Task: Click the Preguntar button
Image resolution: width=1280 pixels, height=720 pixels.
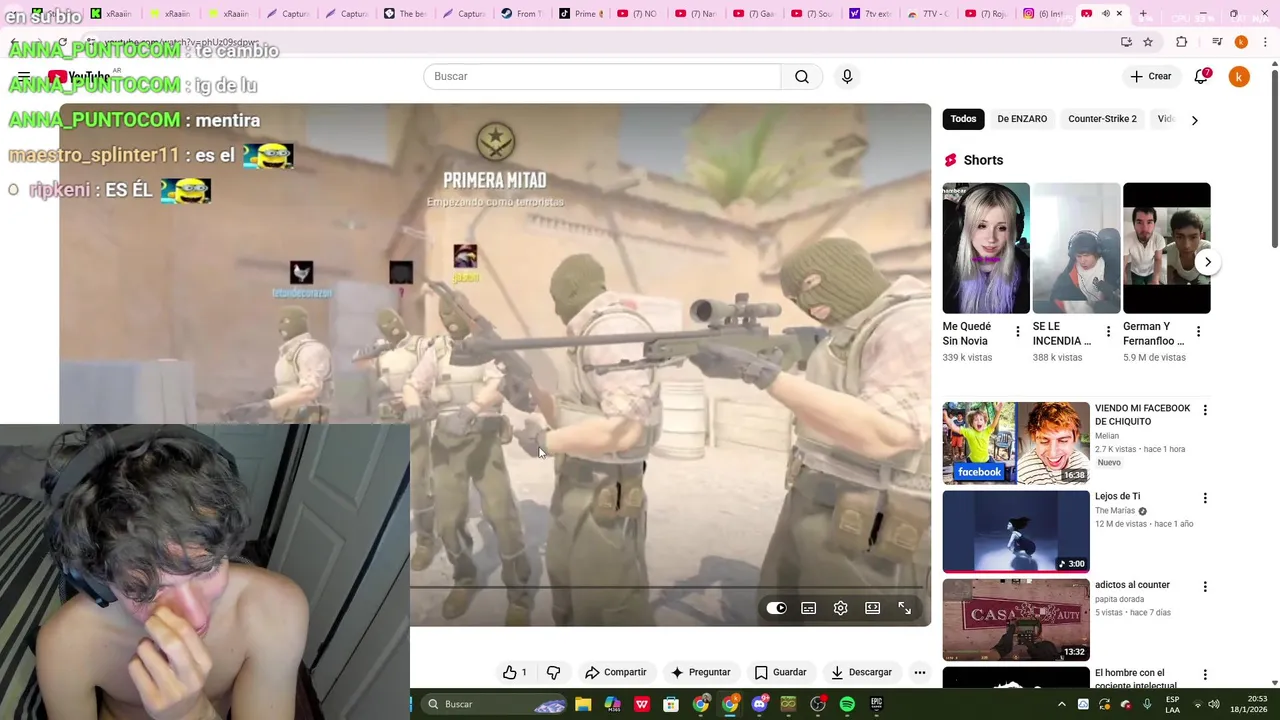Action: [700, 672]
